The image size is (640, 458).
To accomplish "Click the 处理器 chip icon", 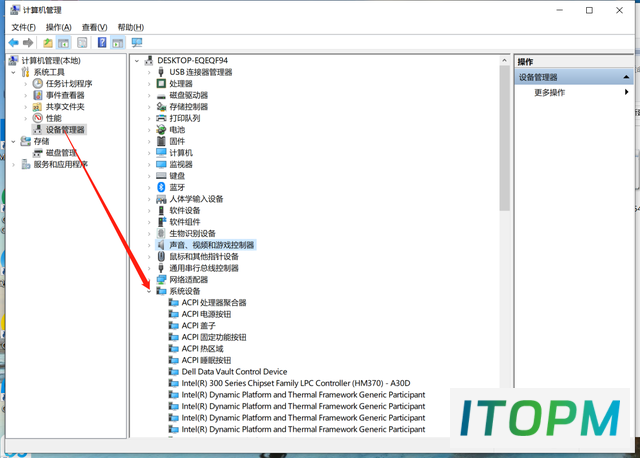I will tap(161, 84).
